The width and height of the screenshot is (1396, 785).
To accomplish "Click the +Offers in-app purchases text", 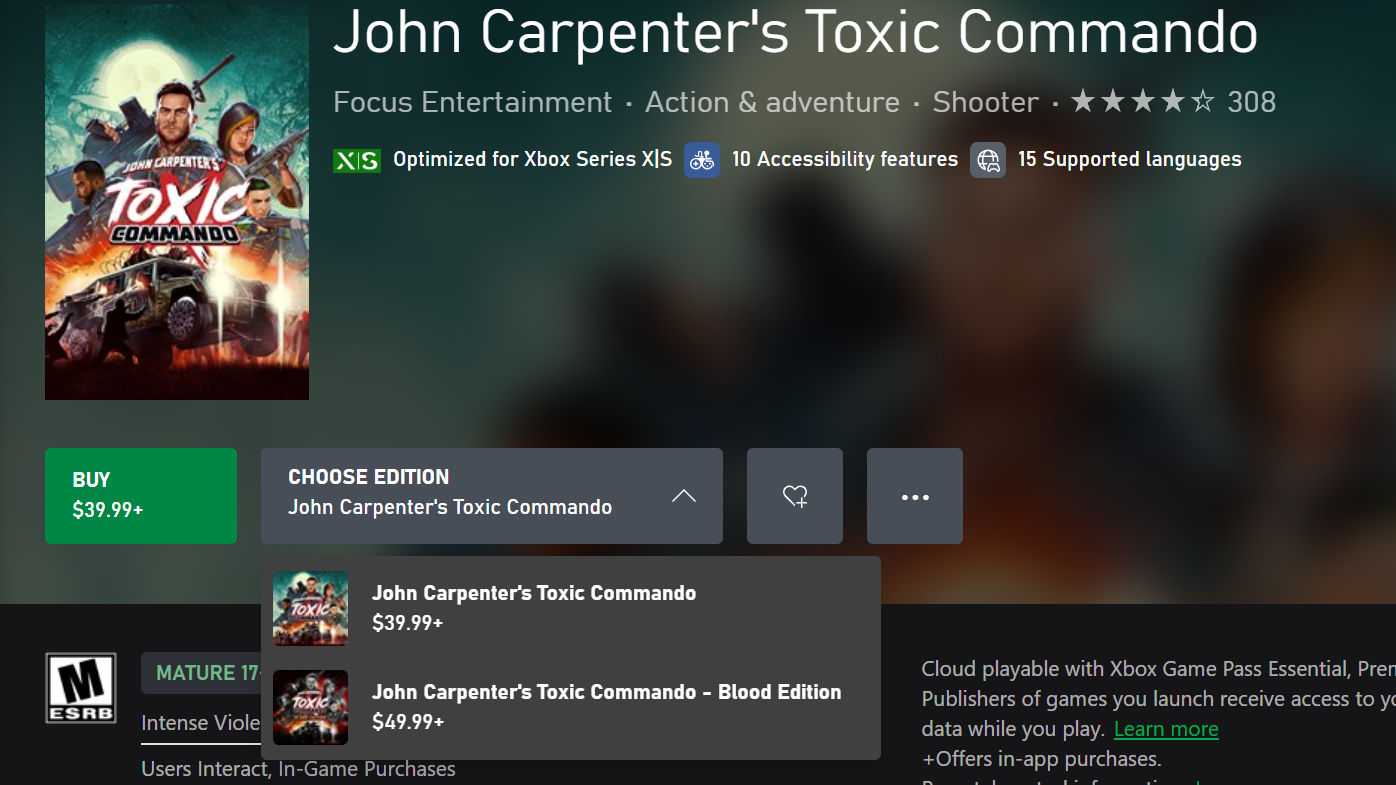I will pos(1041,759).
